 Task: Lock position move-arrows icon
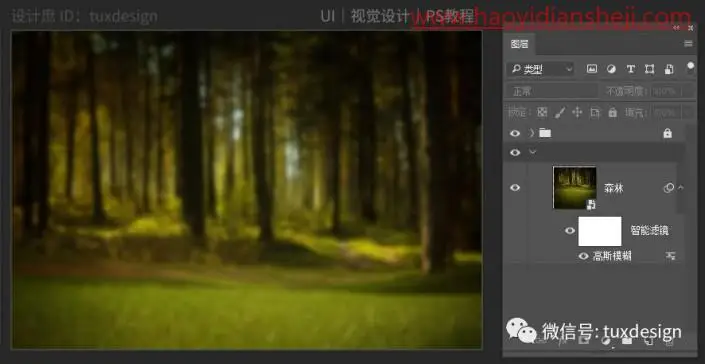pyautogui.click(x=577, y=112)
